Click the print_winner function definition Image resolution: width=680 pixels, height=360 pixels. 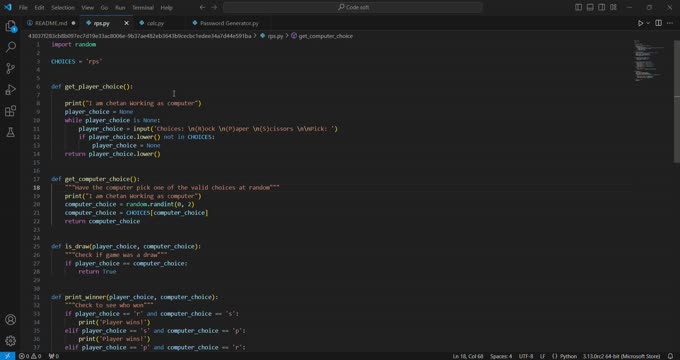coord(134,297)
